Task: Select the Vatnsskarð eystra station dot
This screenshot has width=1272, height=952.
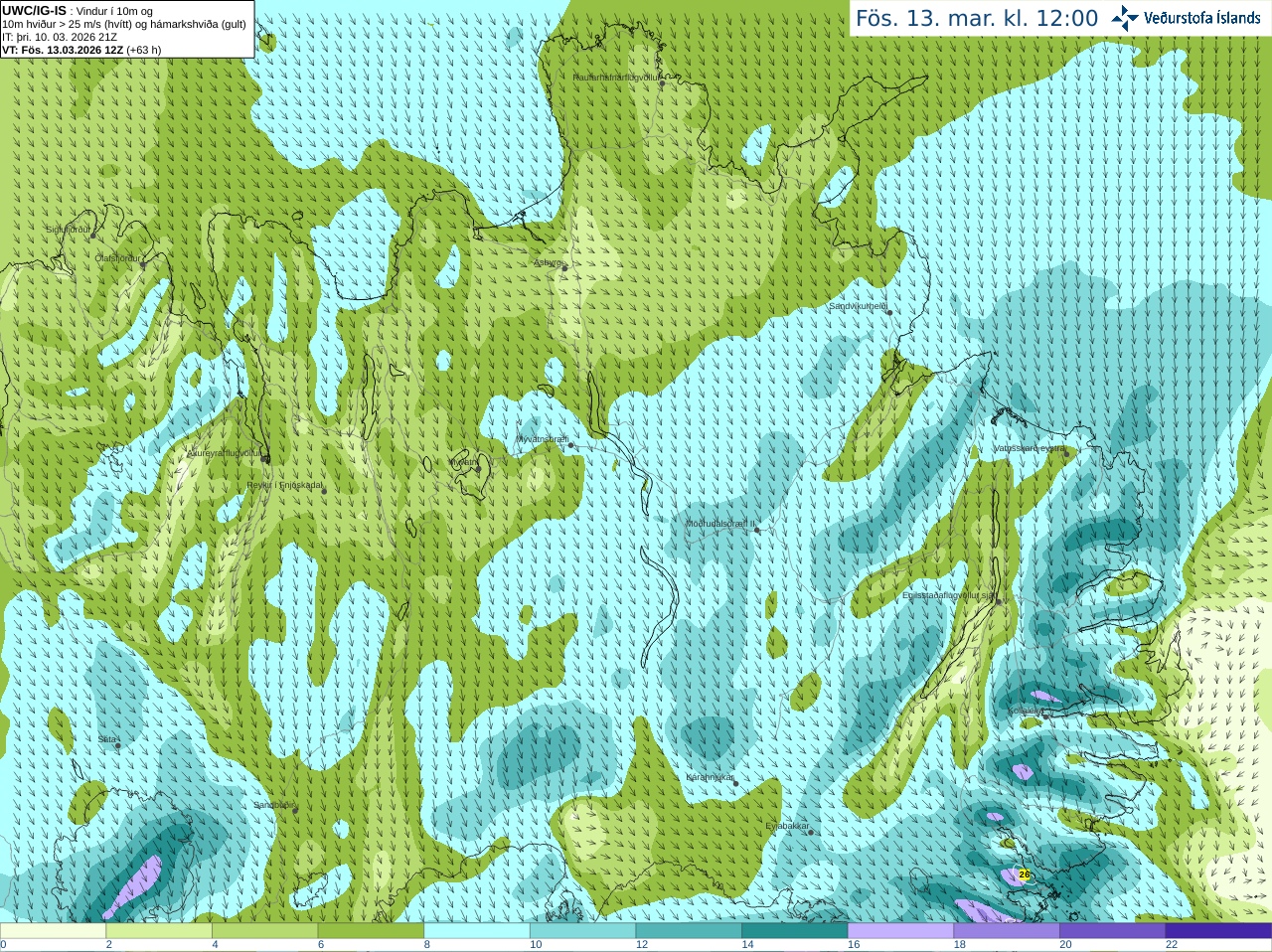Action: [1066, 454]
